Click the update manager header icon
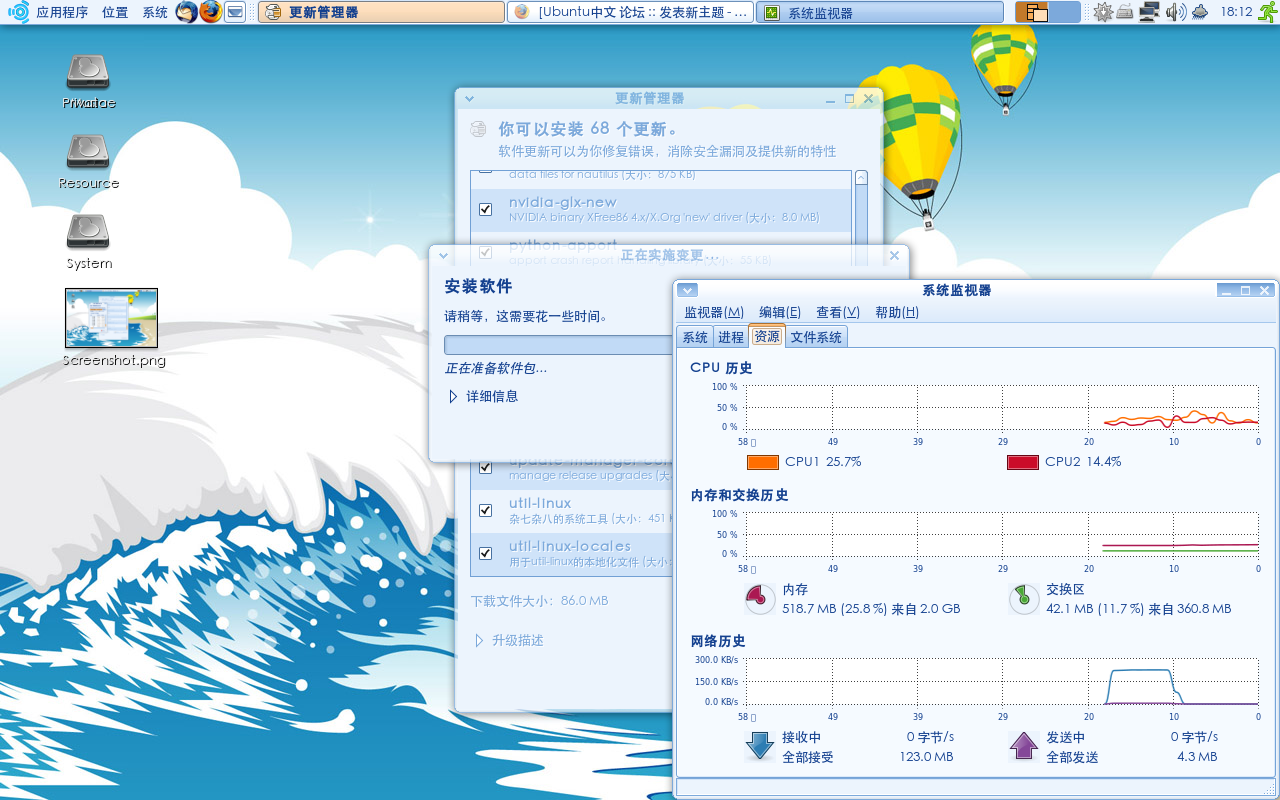 click(479, 129)
